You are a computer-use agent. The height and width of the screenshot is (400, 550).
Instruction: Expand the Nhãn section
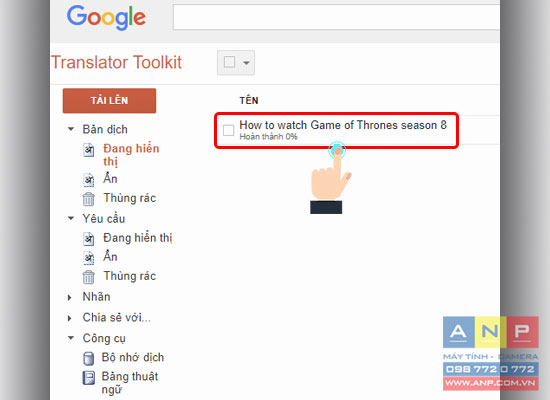pos(69,298)
